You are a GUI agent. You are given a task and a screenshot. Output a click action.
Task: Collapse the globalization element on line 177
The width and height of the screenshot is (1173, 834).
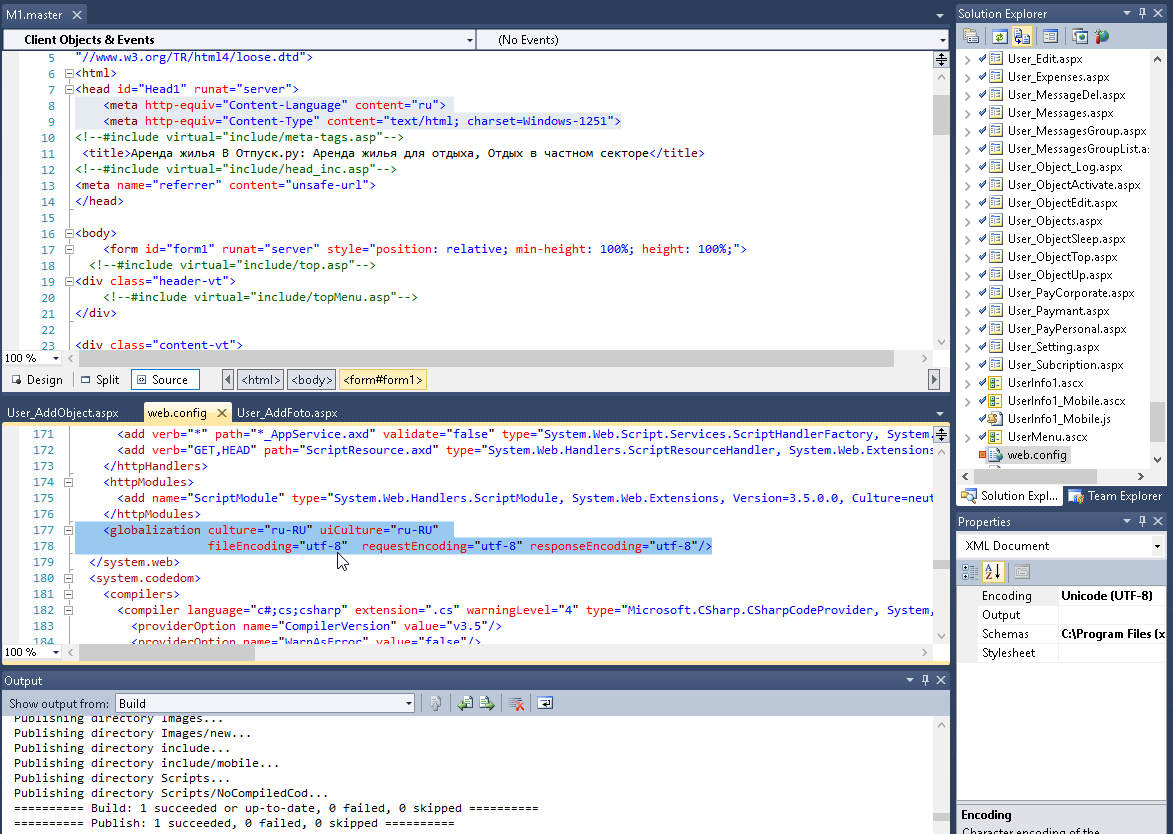(69, 530)
